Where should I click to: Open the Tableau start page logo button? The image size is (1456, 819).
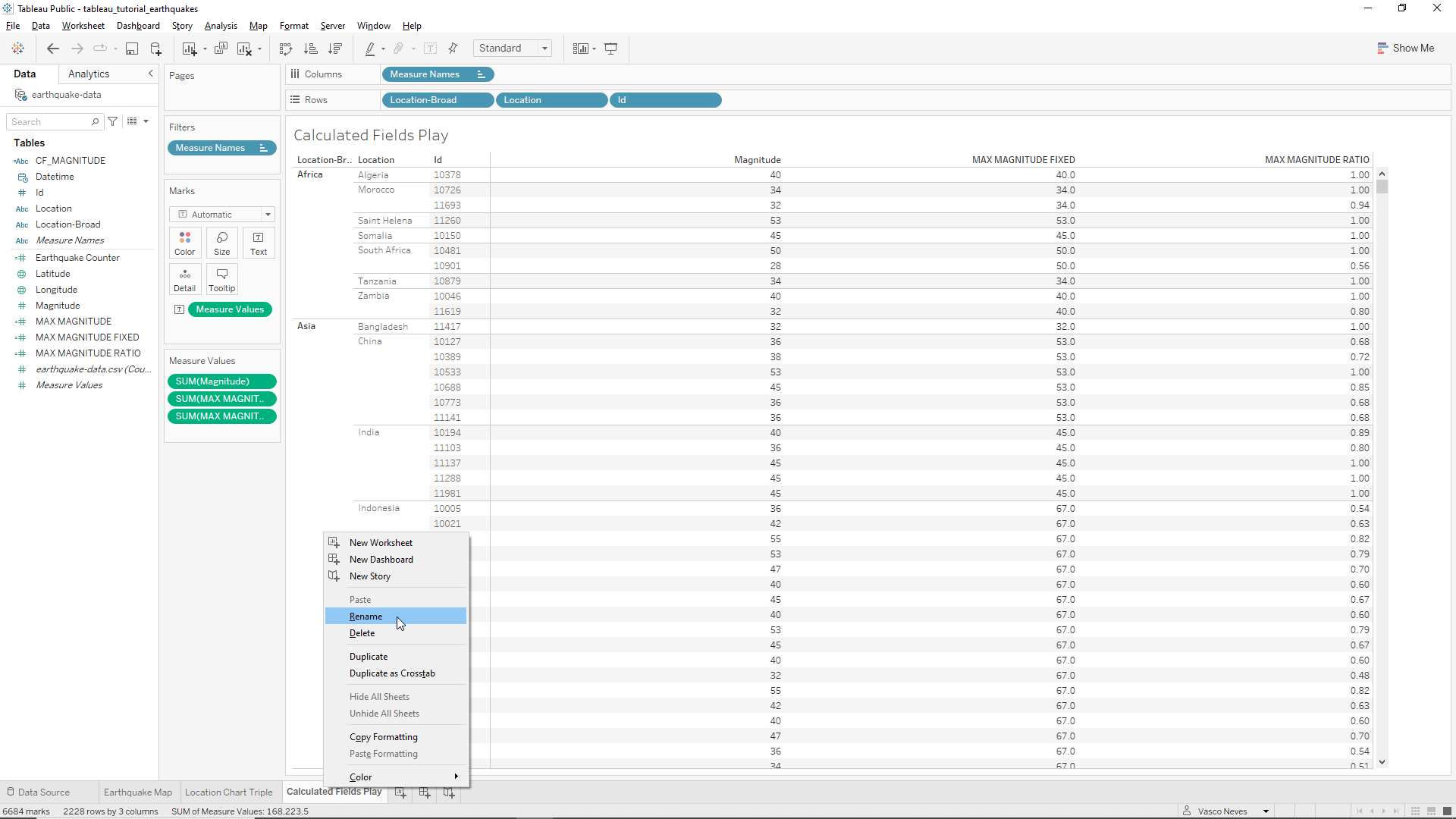pos(17,49)
